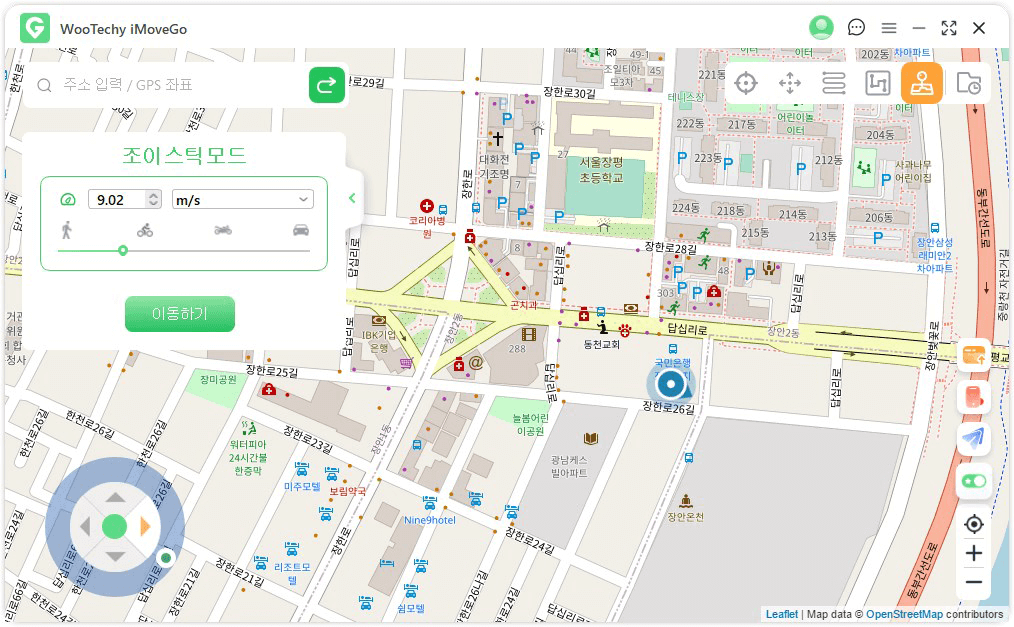Choose the car speed preset

tap(301, 230)
